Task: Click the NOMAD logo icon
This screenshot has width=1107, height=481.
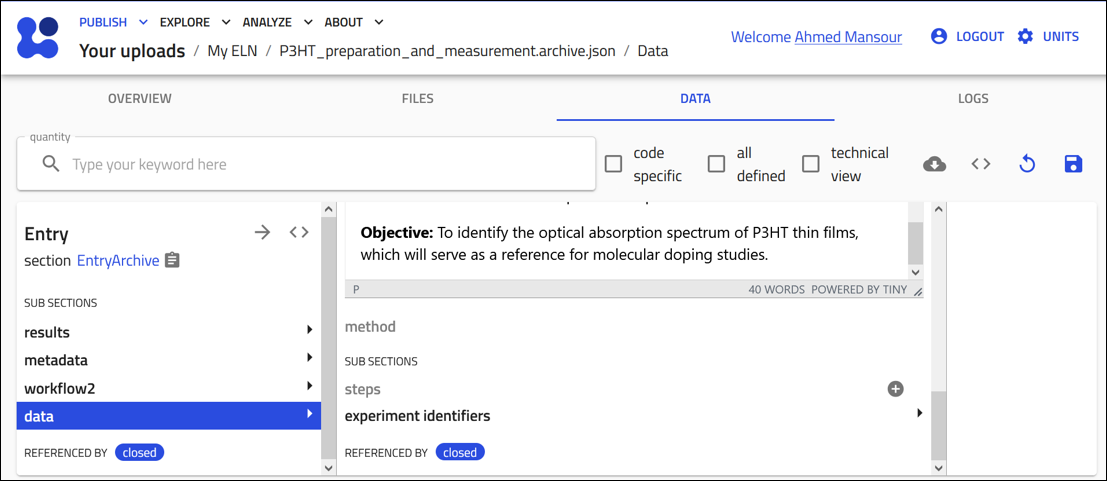Action: (39, 37)
